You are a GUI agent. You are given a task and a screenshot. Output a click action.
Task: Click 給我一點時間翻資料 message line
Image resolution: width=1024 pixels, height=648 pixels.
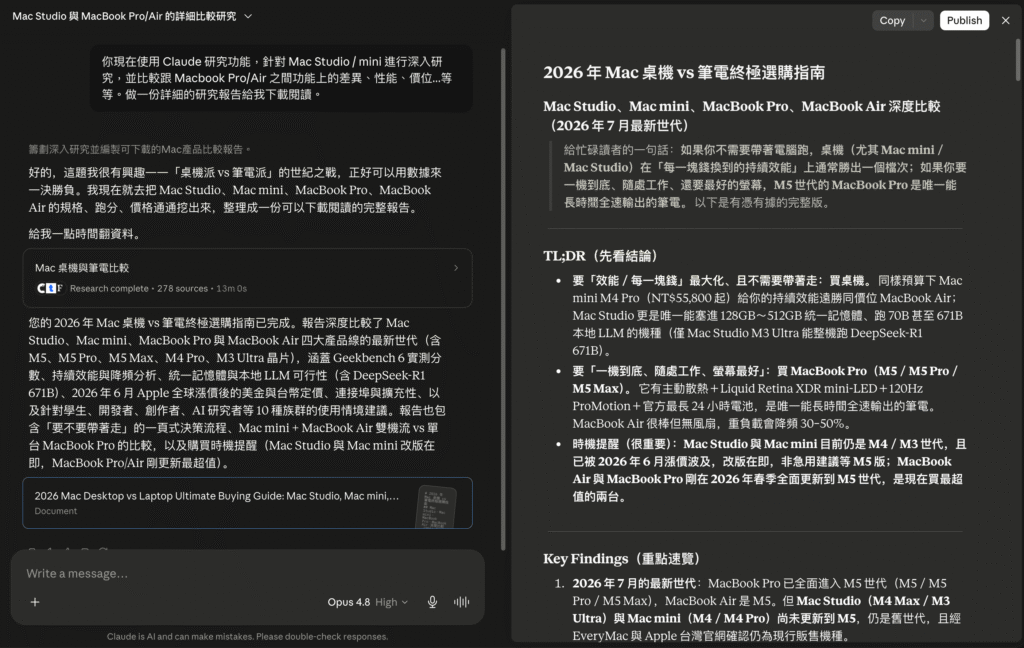pyautogui.click(x=86, y=234)
